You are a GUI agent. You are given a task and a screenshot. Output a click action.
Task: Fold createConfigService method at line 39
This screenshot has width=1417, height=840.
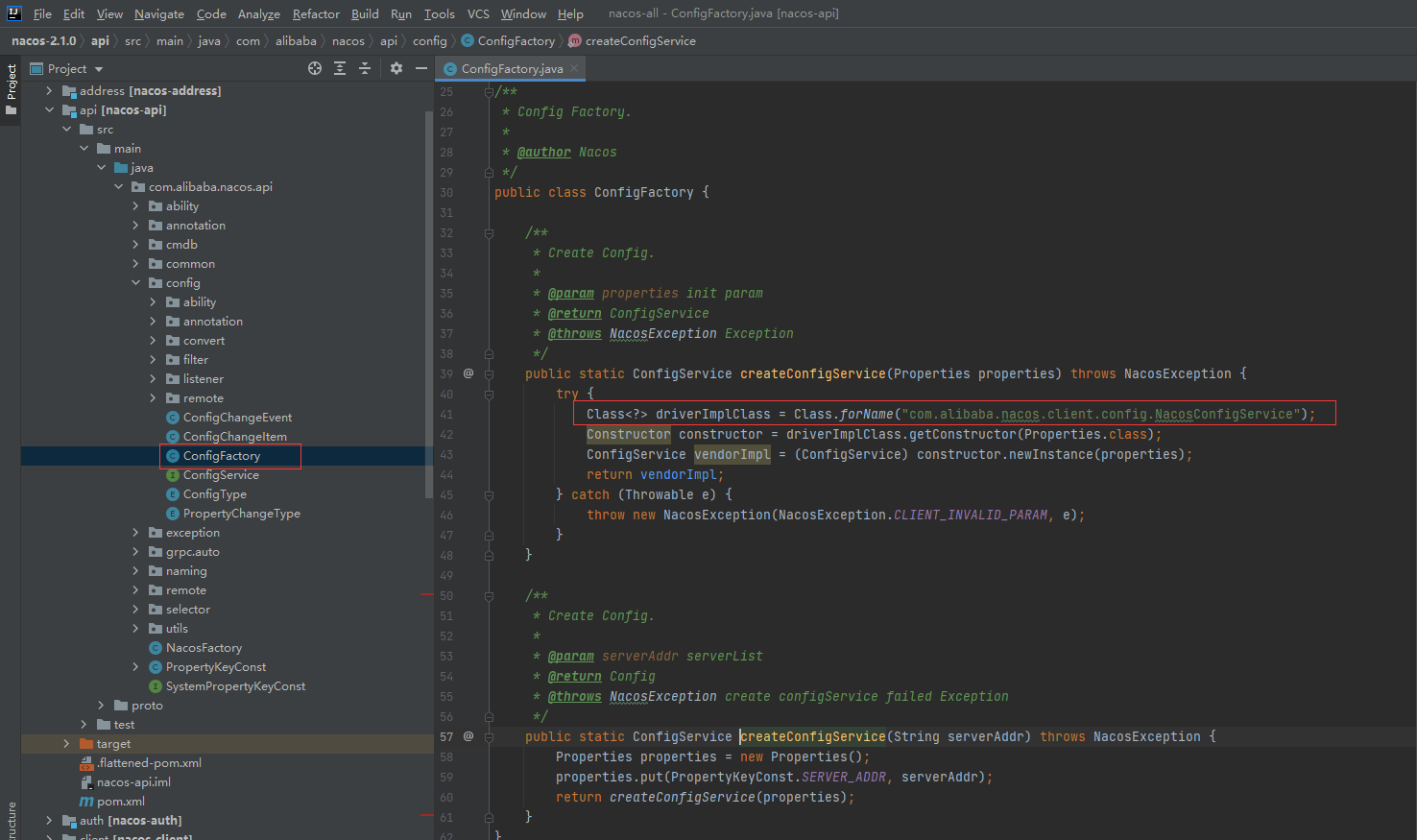pyautogui.click(x=489, y=373)
